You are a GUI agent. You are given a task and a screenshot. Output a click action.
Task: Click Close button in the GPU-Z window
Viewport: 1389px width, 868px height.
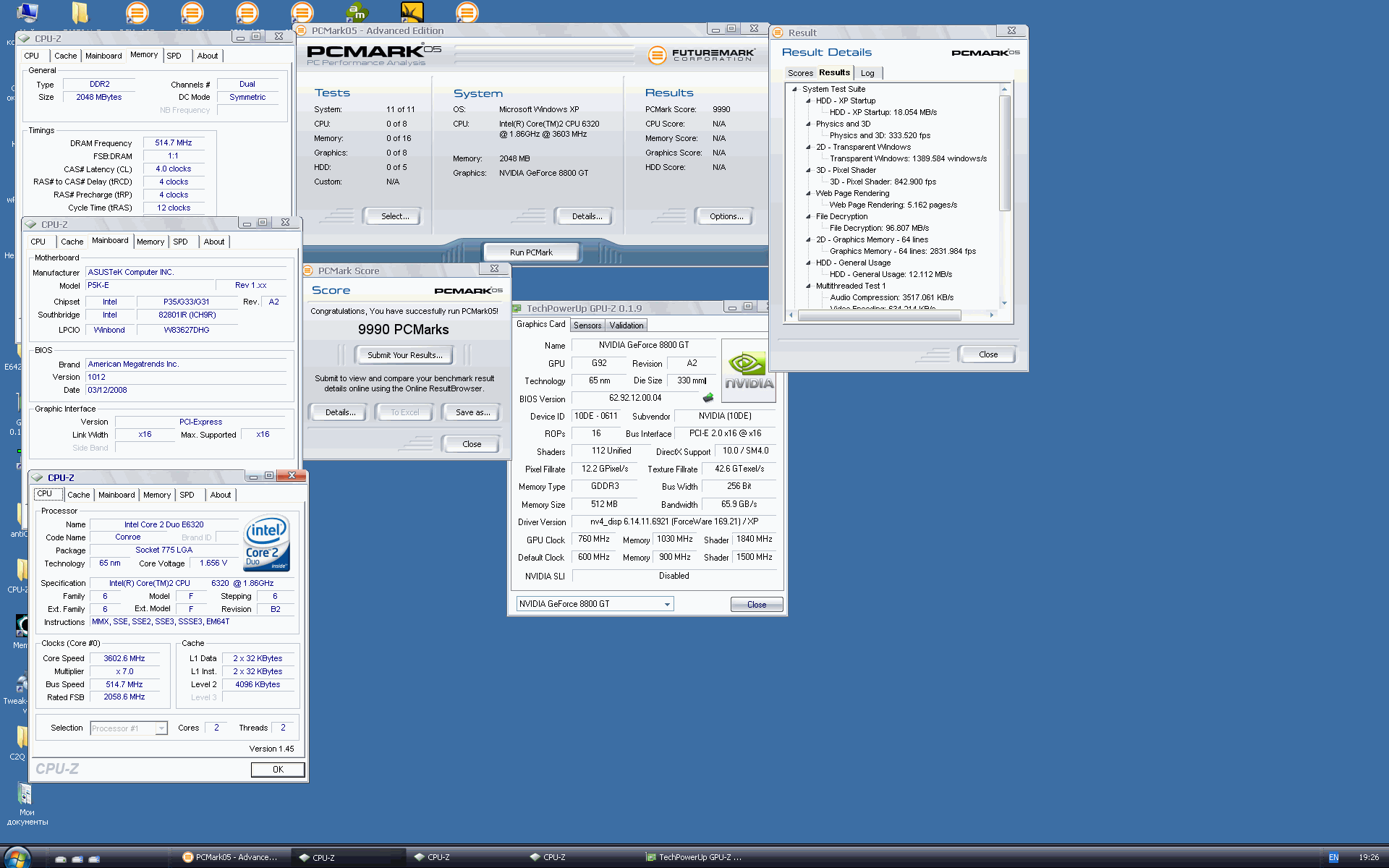[757, 605]
